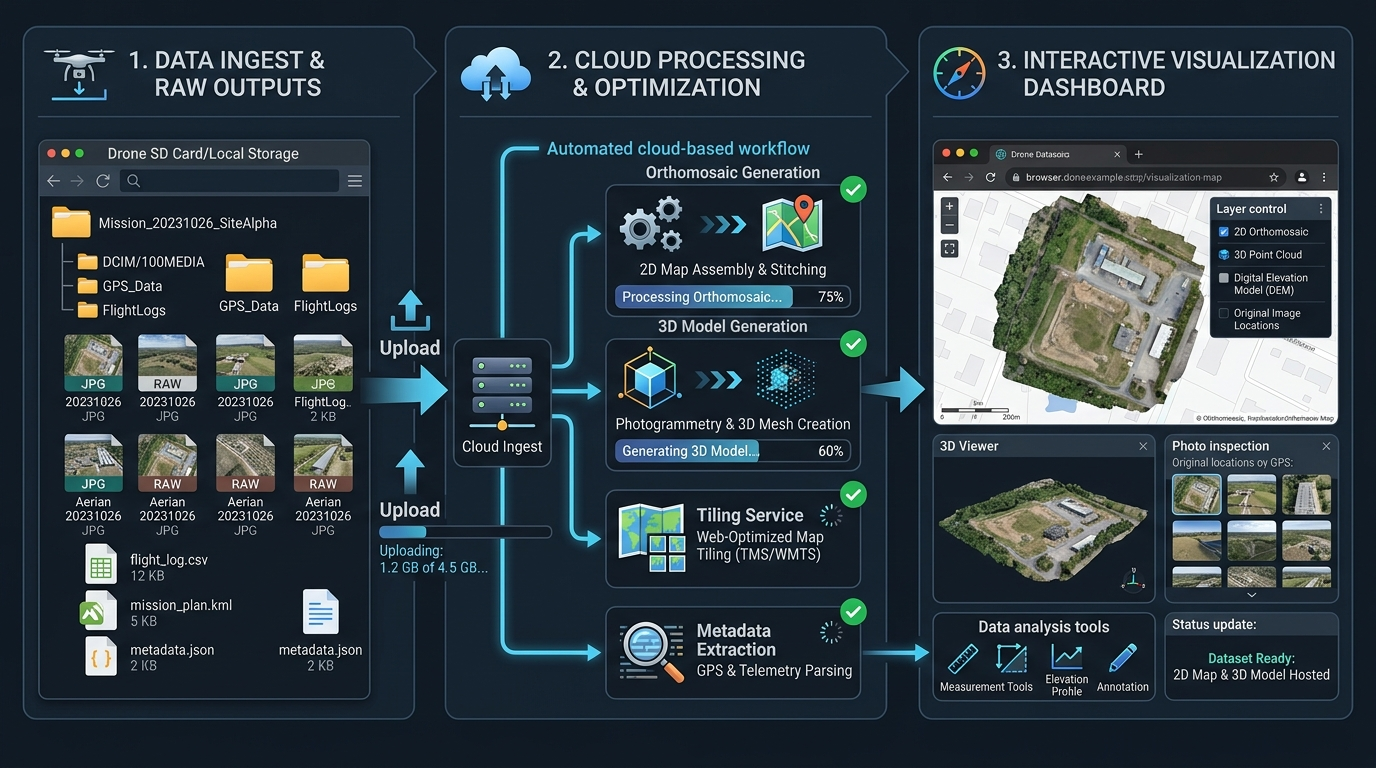Open the Elevation Profile chart tool
The height and width of the screenshot is (768, 1376).
coord(1066,657)
